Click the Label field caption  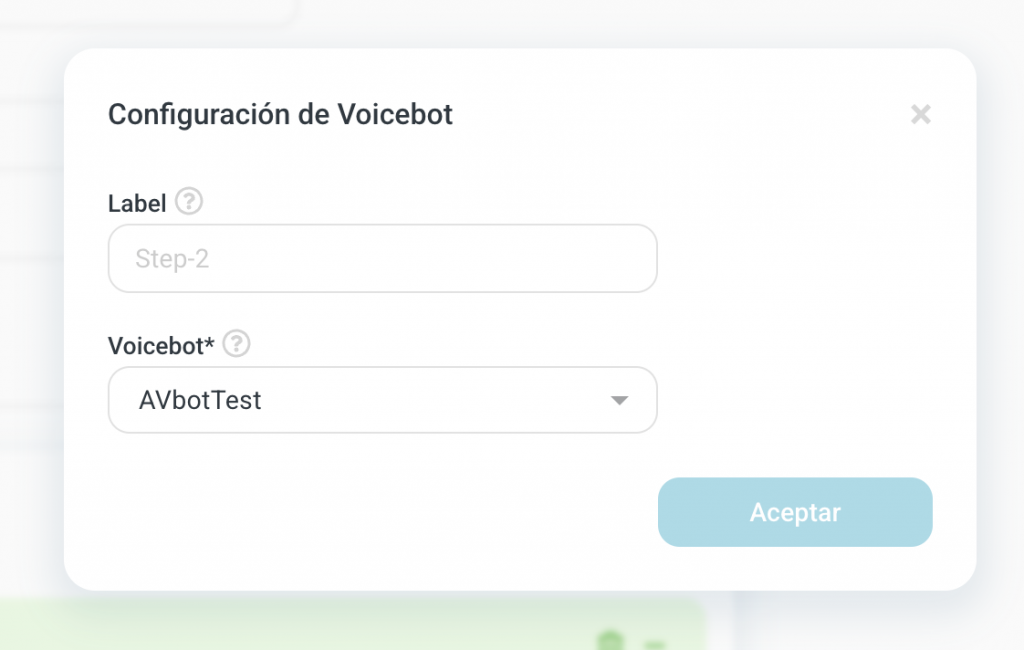pos(137,203)
